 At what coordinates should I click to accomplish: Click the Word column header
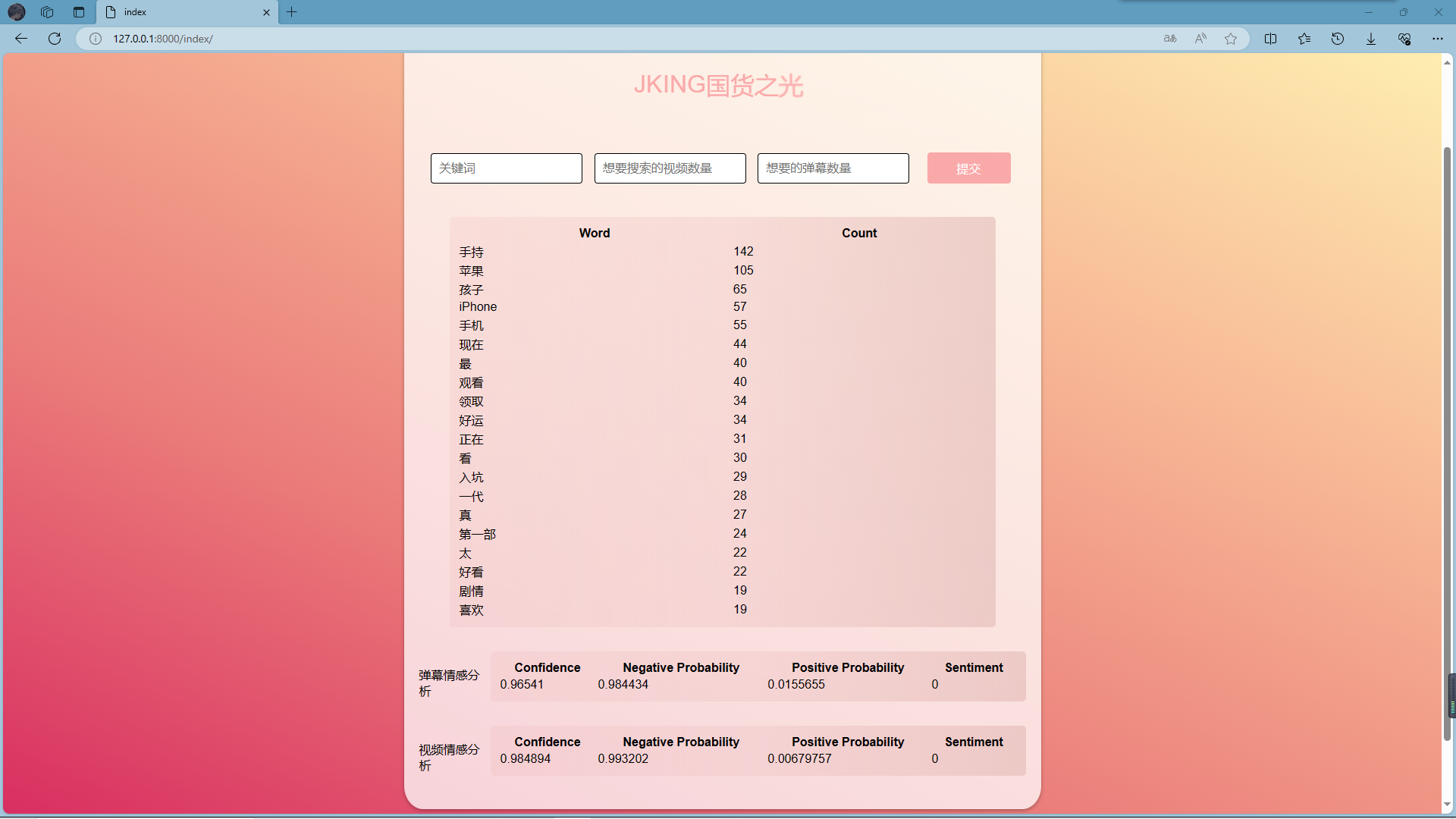click(x=595, y=234)
